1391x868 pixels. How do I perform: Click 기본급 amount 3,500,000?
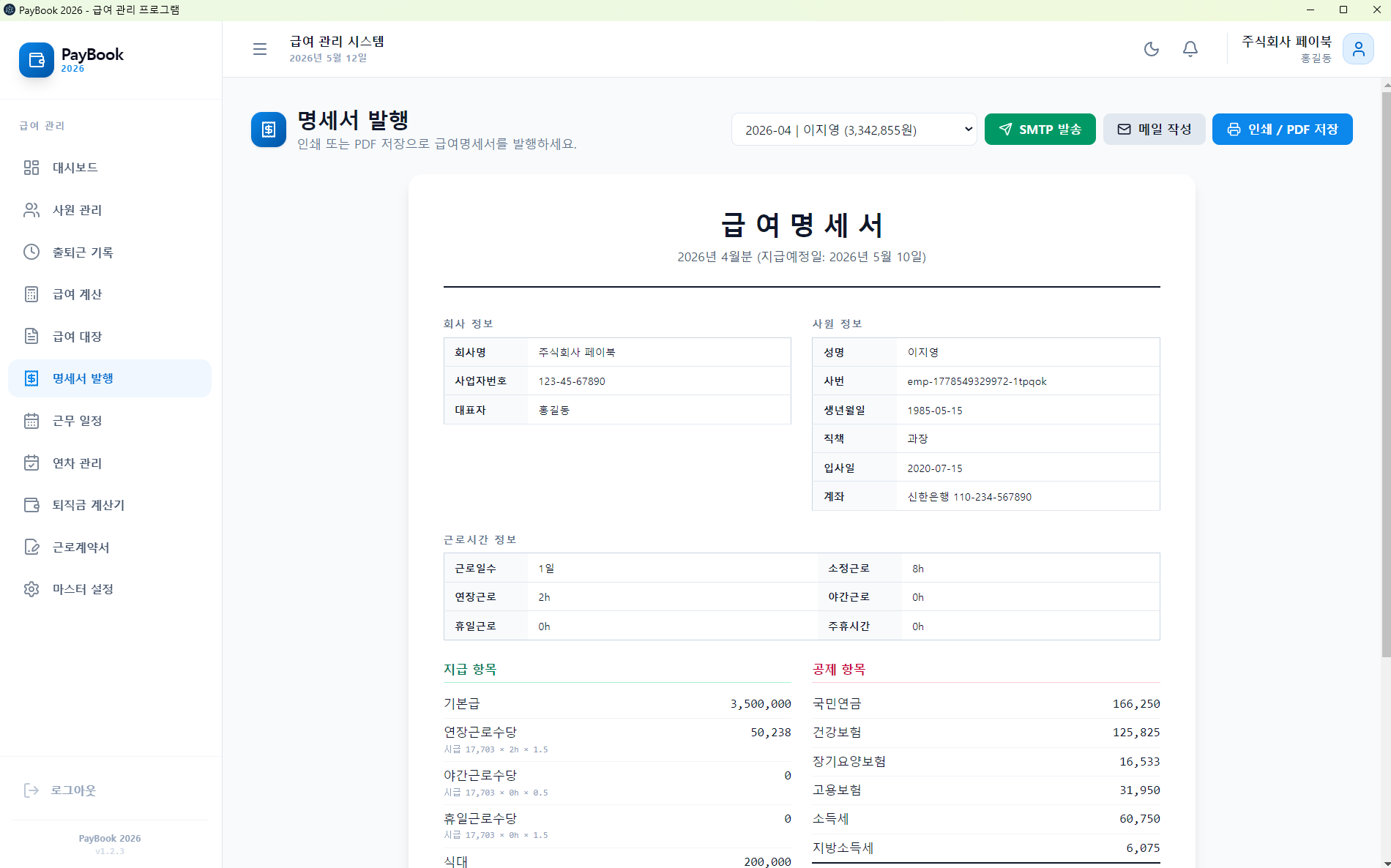pos(760,704)
